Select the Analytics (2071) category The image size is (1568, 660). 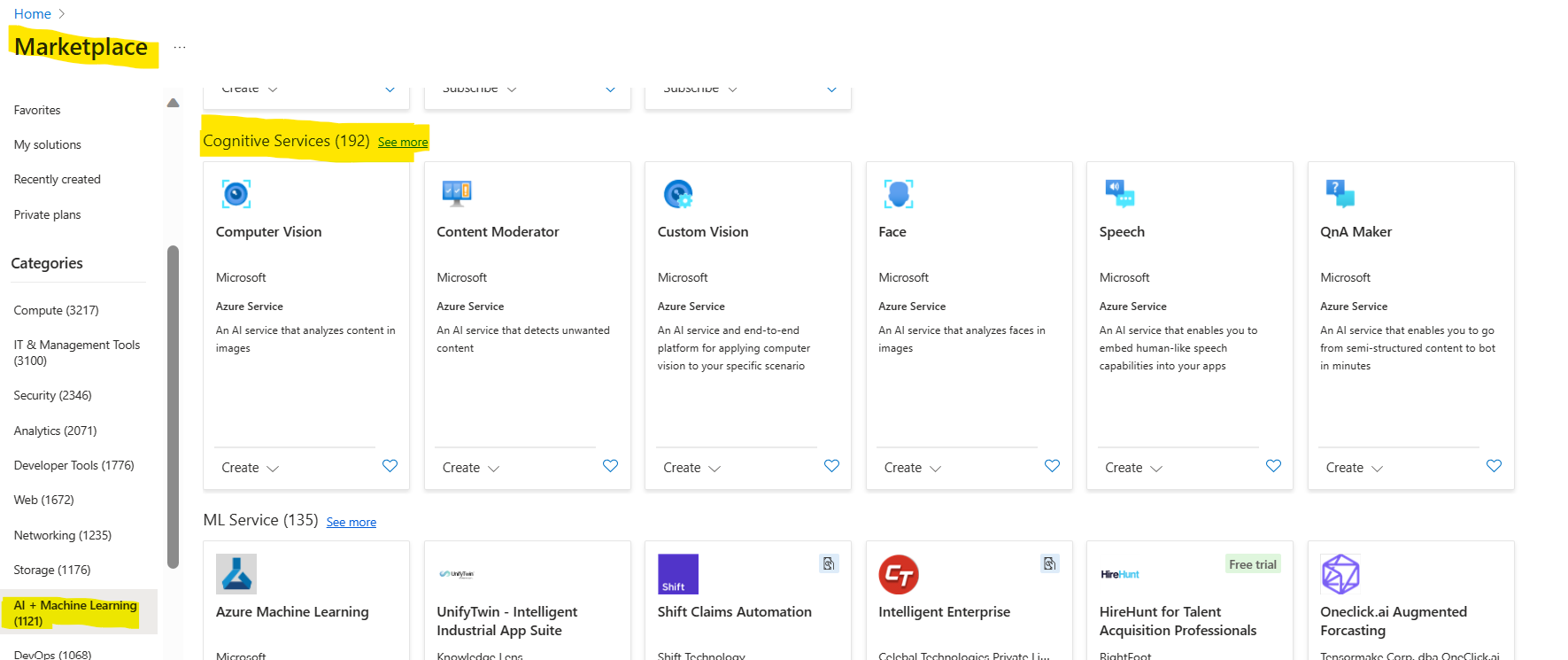[56, 431]
